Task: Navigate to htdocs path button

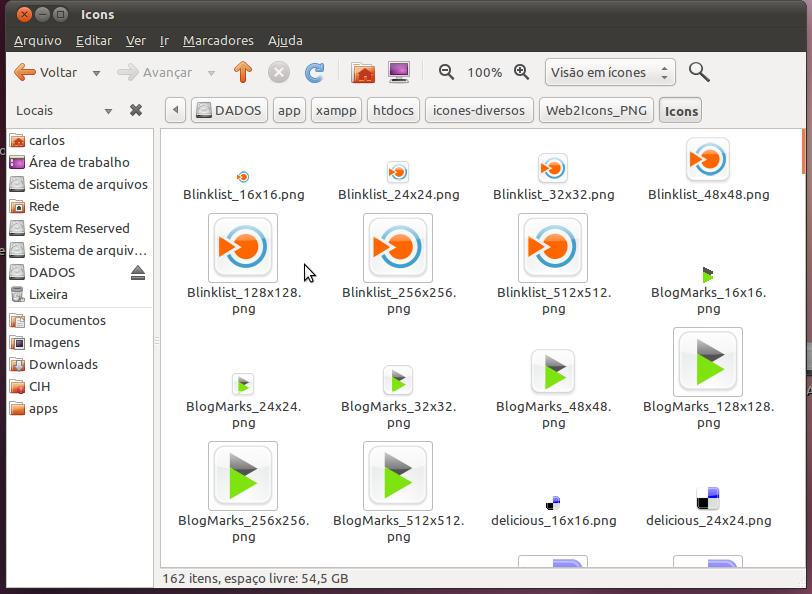Action: (393, 110)
